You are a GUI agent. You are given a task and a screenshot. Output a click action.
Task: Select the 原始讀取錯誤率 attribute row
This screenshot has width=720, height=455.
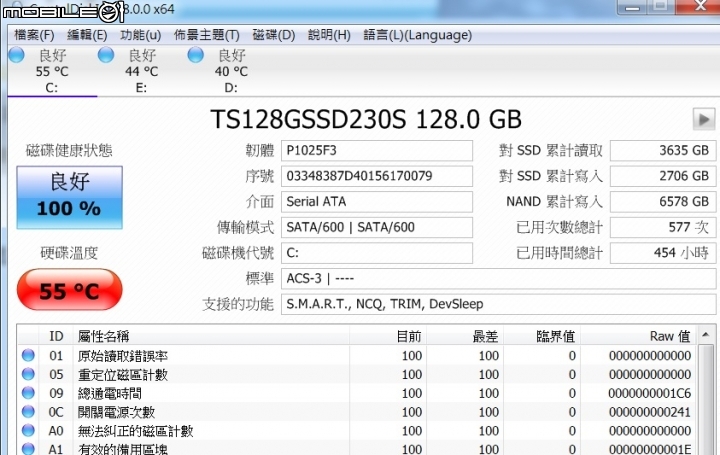pyautogui.click(x=357, y=356)
